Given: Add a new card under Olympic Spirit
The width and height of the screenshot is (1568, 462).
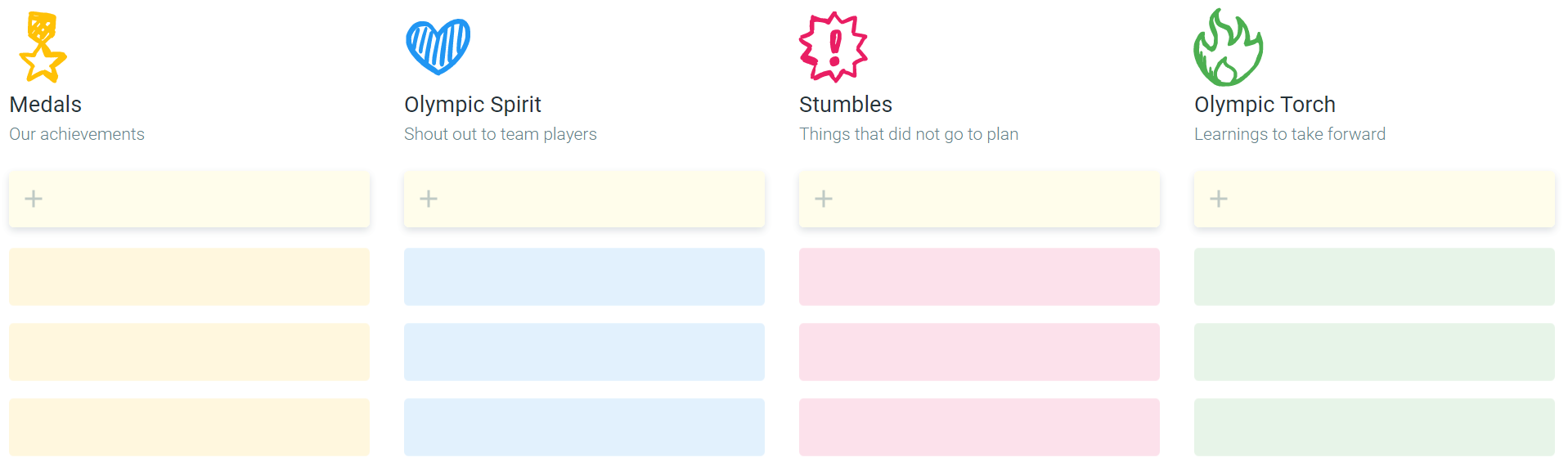Looking at the screenshot, I should coord(584,199).
